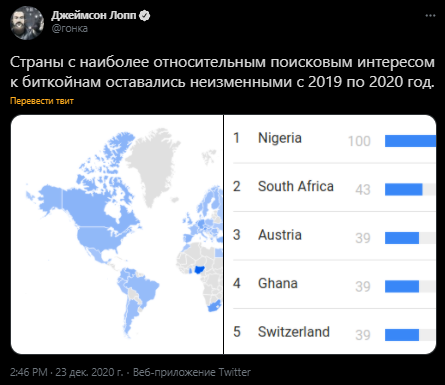Open the country ranking image
This screenshot has width=445, height=385.
[330, 234]
